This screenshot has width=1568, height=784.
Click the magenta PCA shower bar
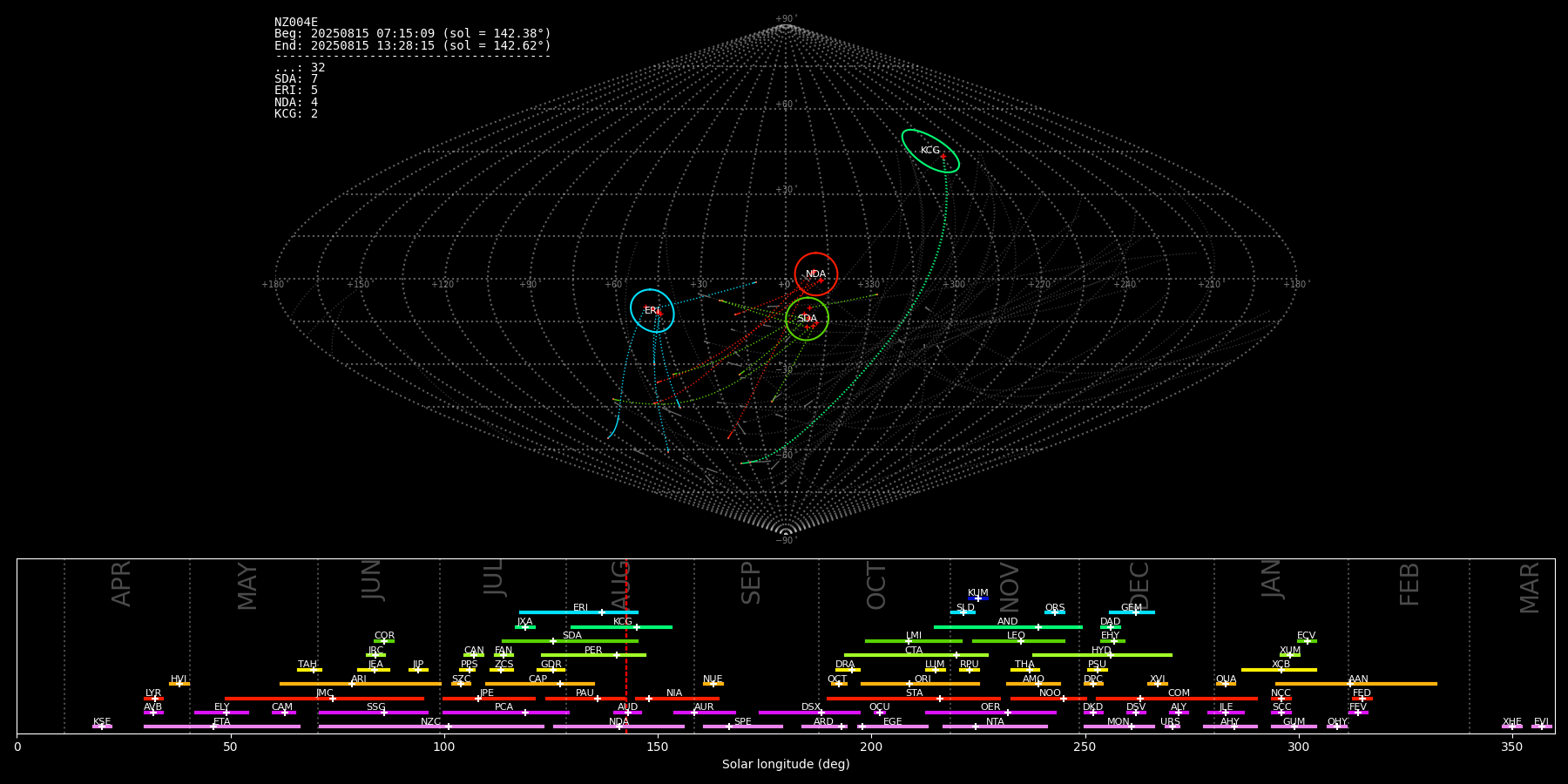click(505, 713)
